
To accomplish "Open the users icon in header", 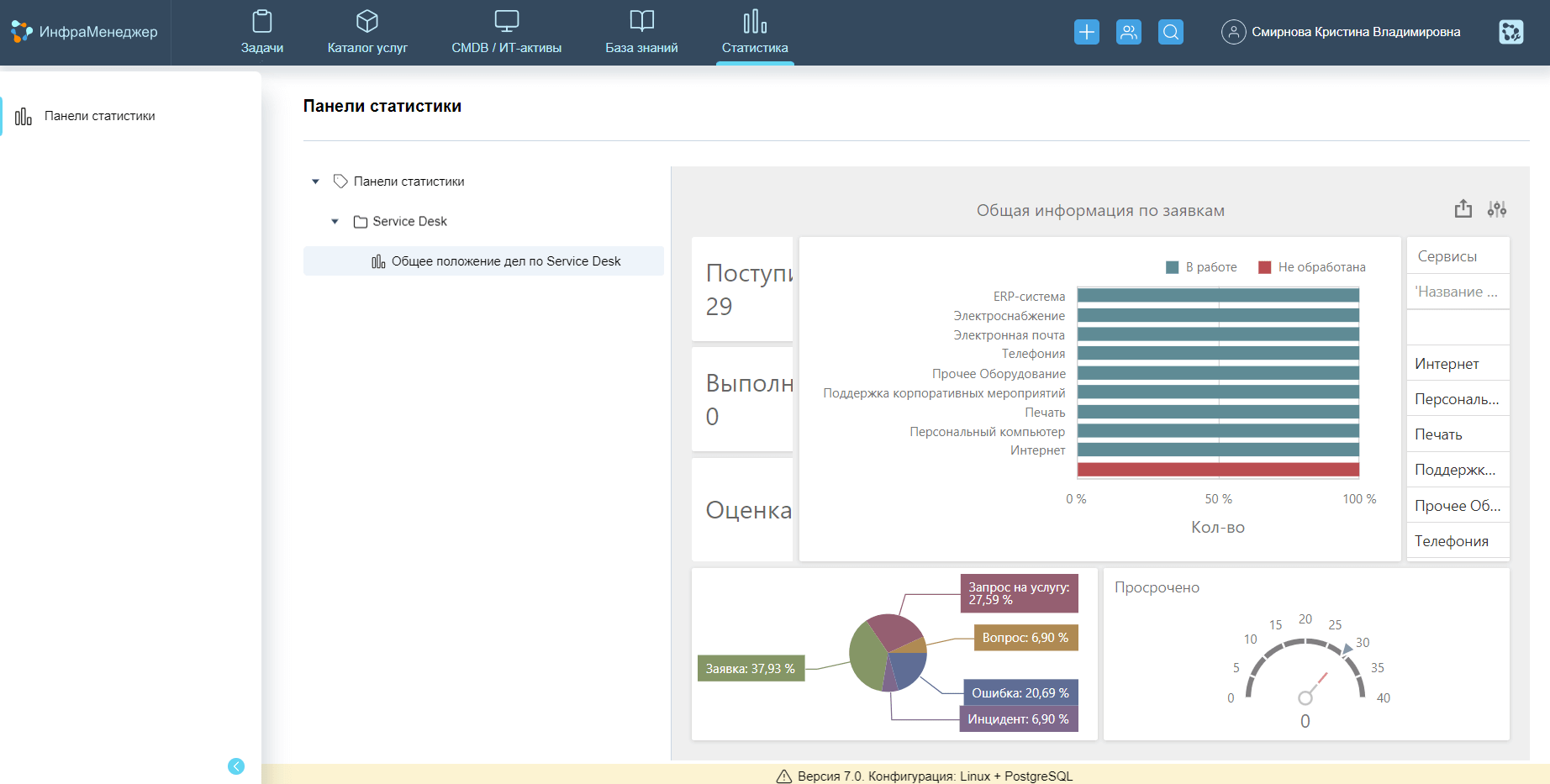I will pos(1129,32).
